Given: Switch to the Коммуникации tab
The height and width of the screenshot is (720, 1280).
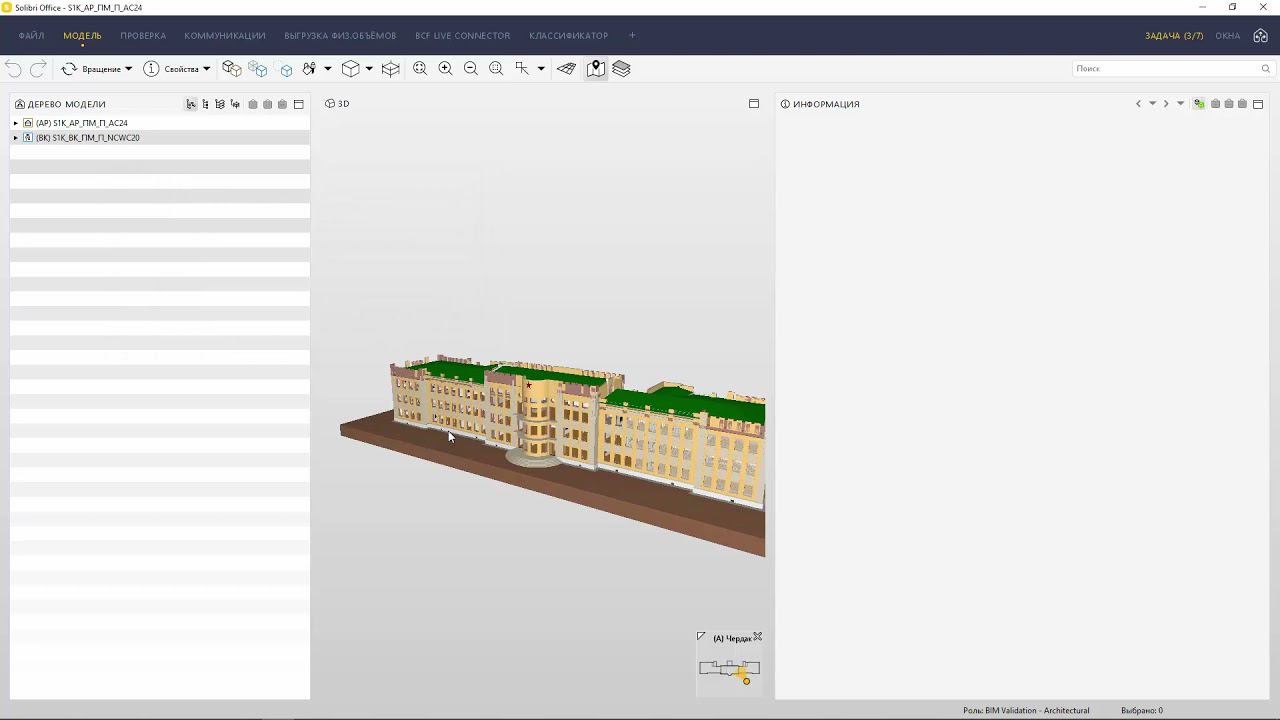Looking at the screenshot, I should (225, 36).
